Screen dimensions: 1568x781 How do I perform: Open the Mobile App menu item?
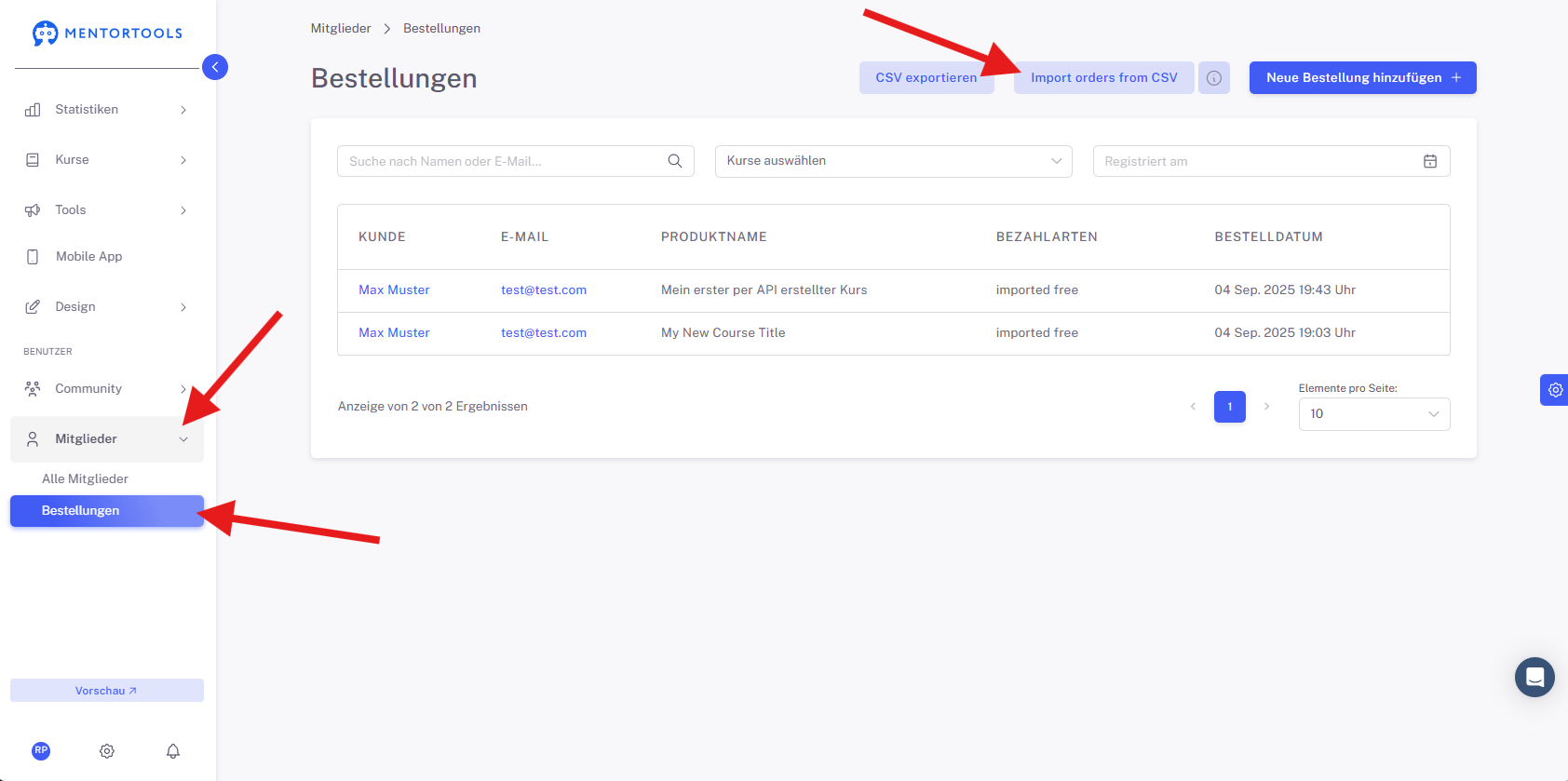coord(88,257)
